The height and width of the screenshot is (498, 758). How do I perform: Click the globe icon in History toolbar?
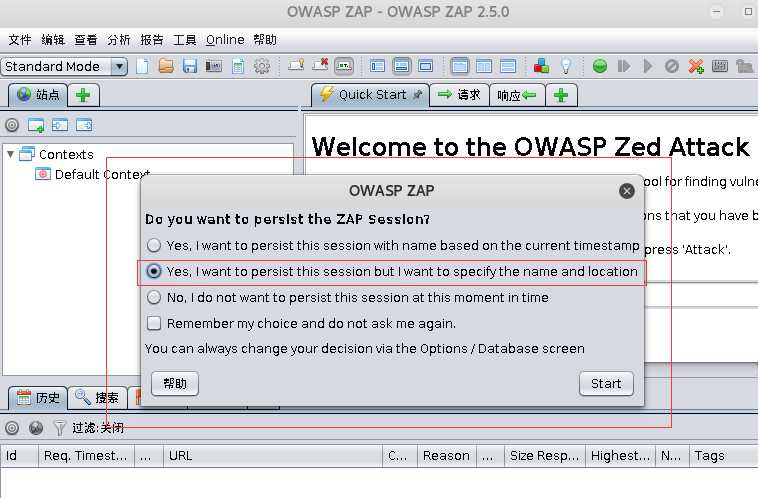click(x=36, y=428)
